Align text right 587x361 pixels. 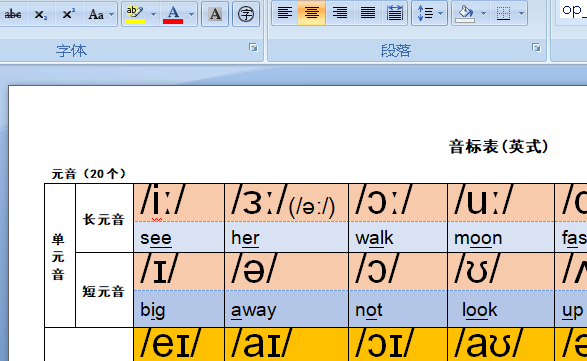point(340,13)
